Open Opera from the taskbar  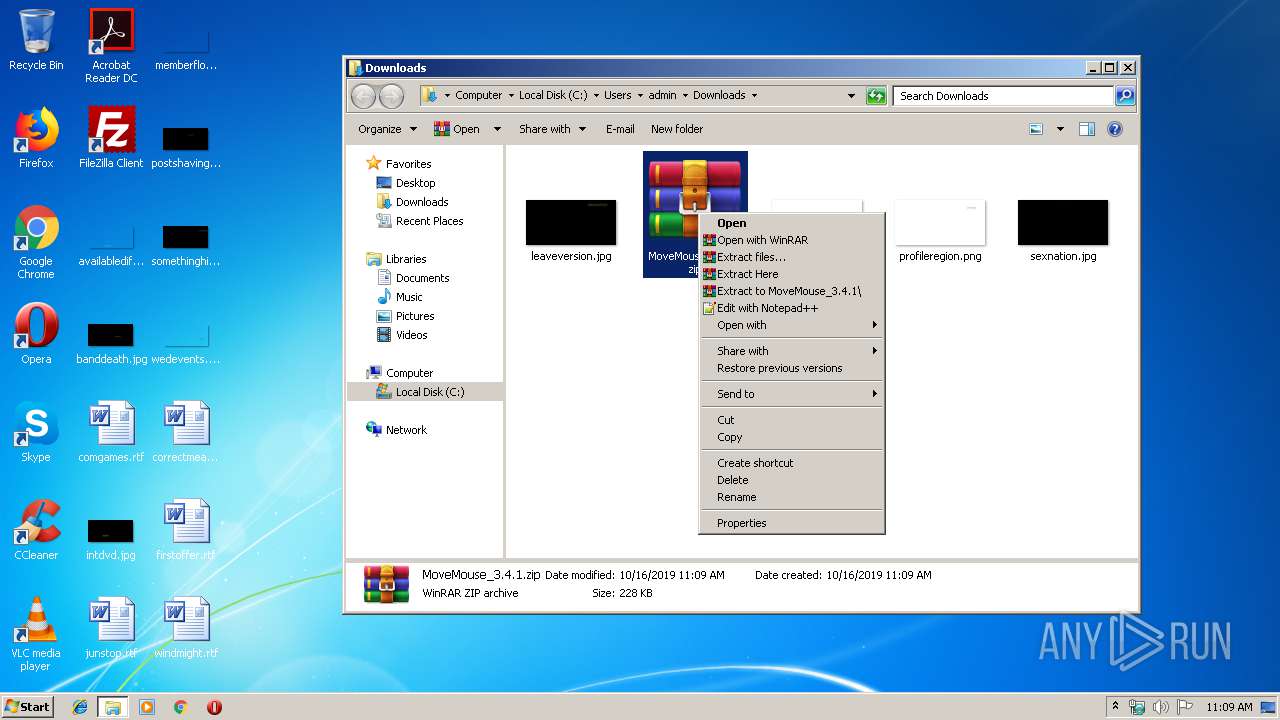[x=214, y=707]
